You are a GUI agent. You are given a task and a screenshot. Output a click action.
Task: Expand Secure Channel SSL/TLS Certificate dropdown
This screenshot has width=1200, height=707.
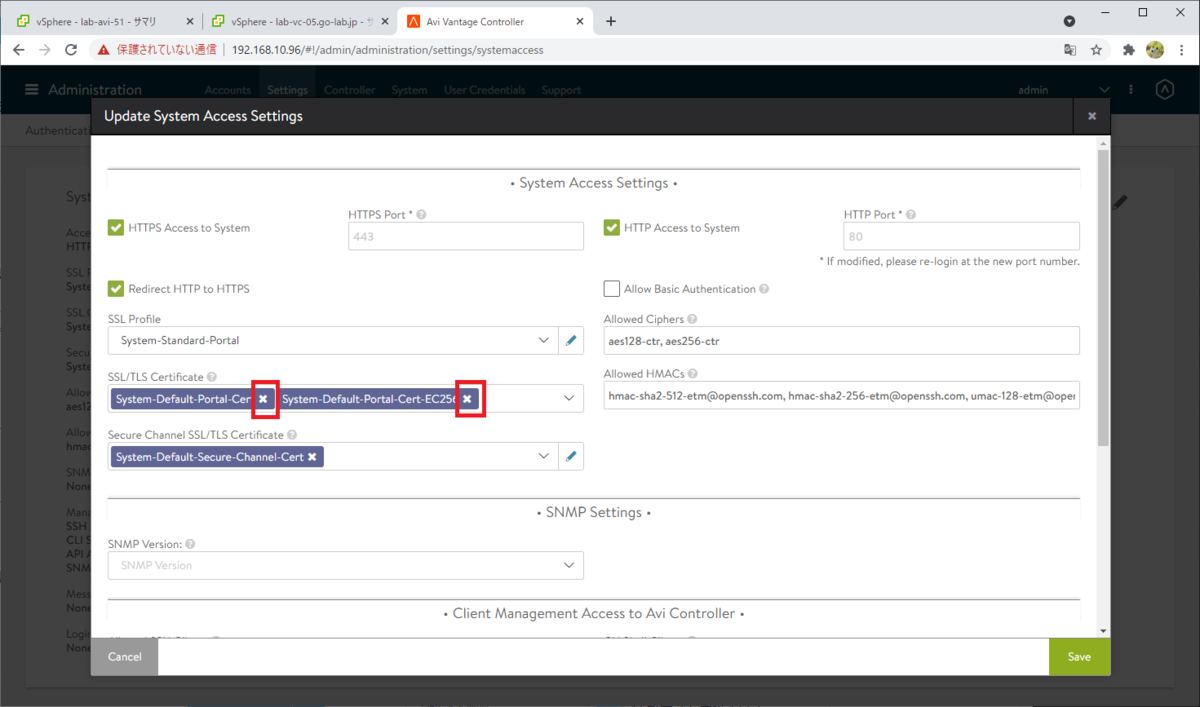coord(544,456)
